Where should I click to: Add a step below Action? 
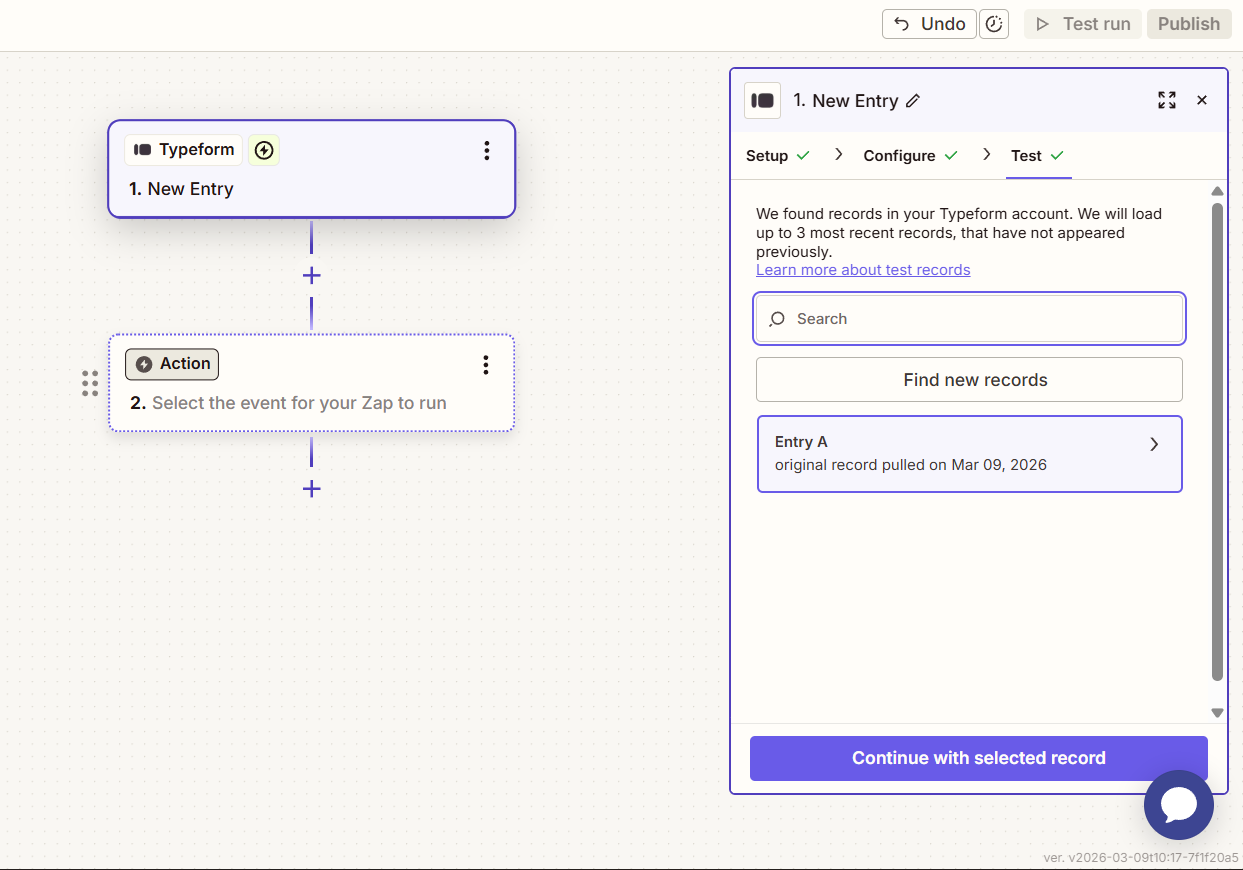[312, 489]
